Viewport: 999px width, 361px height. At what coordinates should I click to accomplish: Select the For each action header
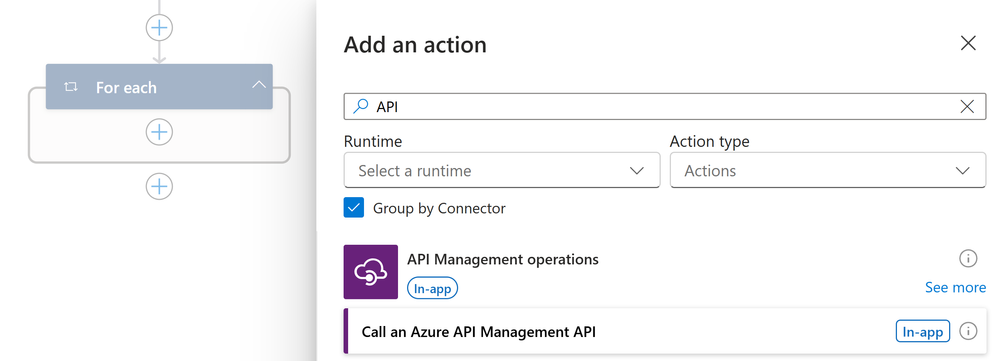(x=159, y=86)
